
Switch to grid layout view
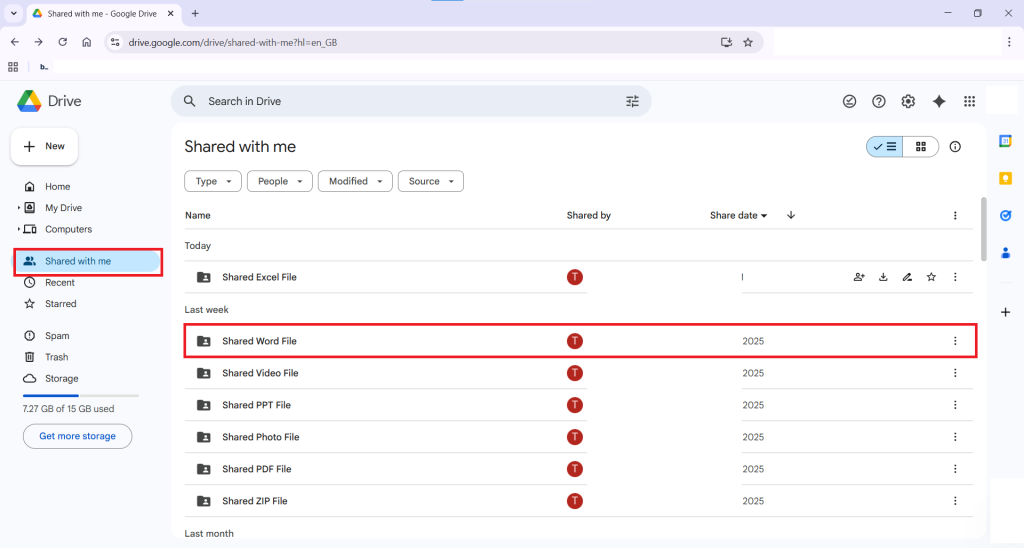921,147
